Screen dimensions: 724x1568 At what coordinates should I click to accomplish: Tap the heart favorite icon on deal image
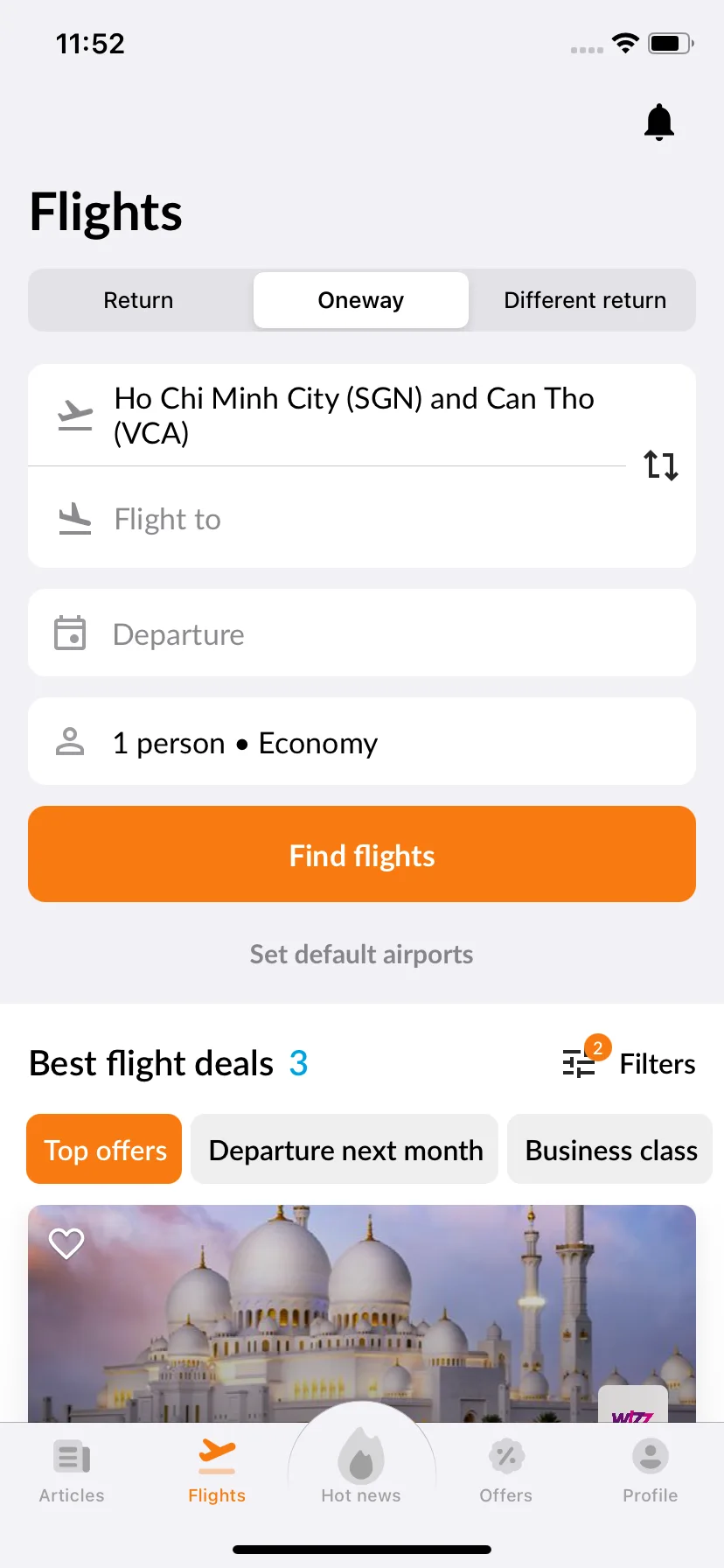click(x=66, y=1242)
